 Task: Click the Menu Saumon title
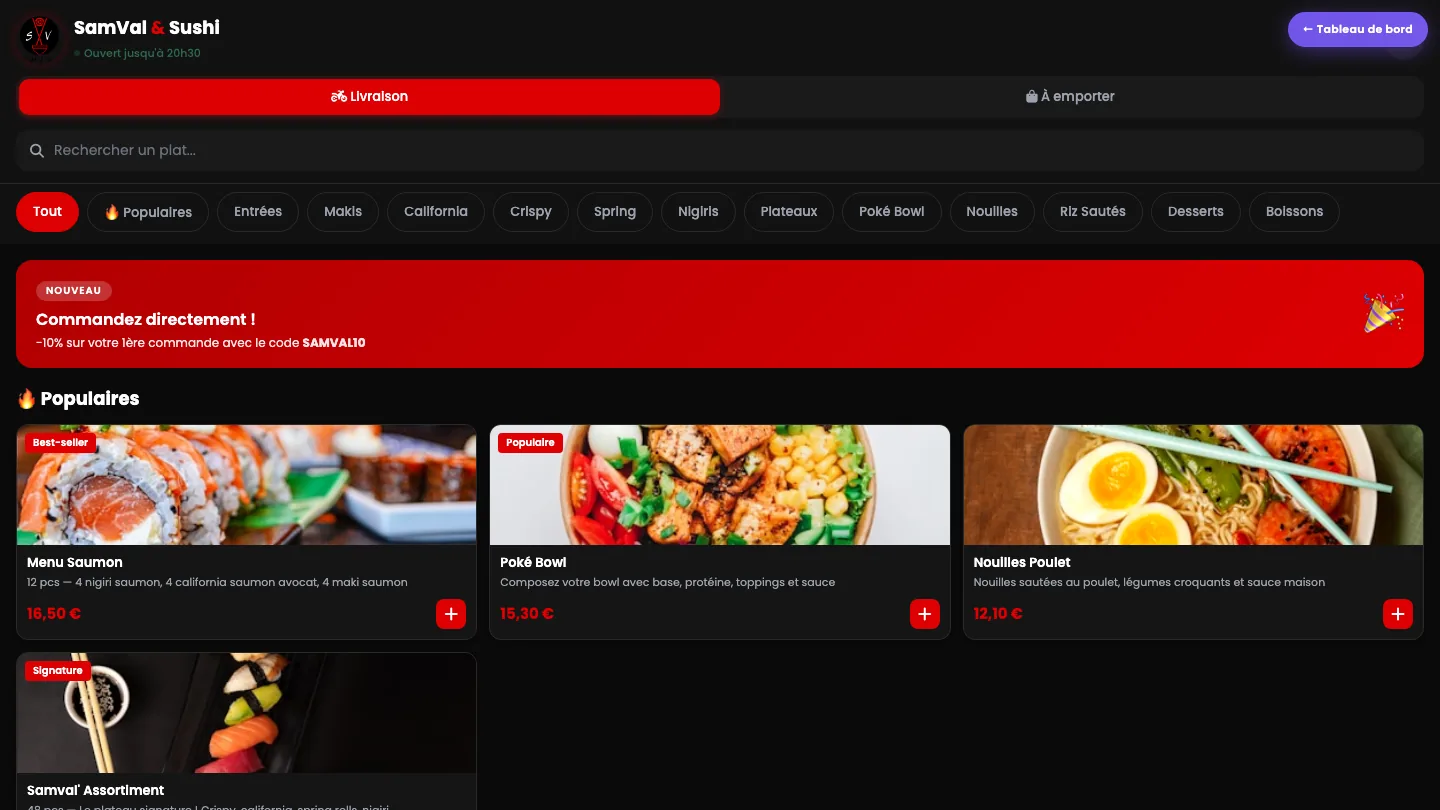point(75,563)
